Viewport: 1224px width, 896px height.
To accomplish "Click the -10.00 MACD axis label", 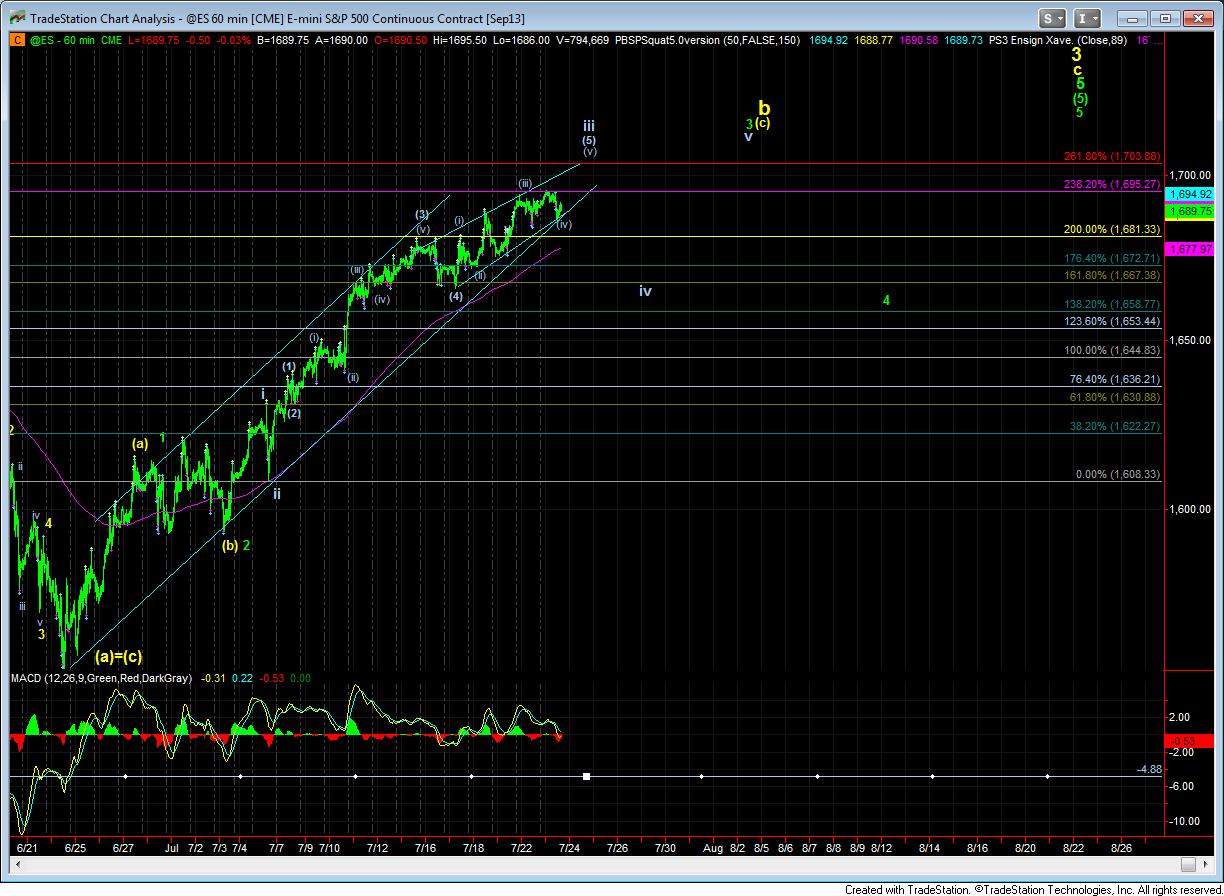I will tap(1186, 821).
